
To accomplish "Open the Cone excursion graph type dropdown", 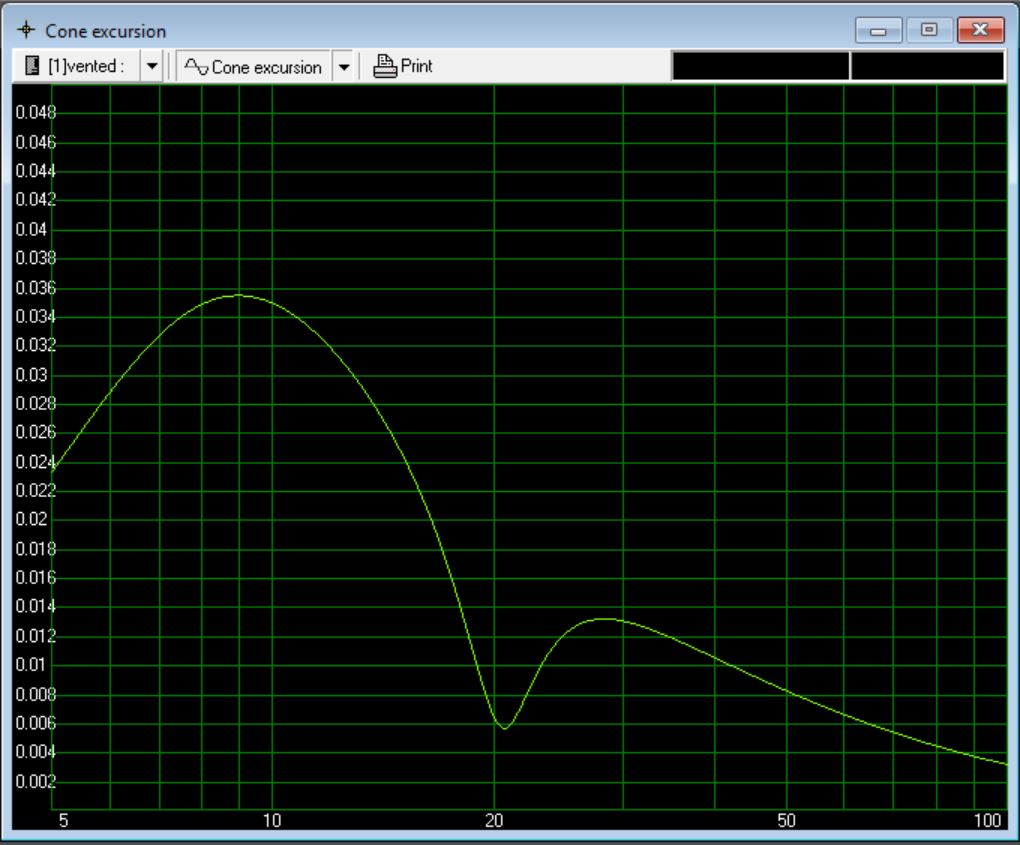I will tap(344, 66).
